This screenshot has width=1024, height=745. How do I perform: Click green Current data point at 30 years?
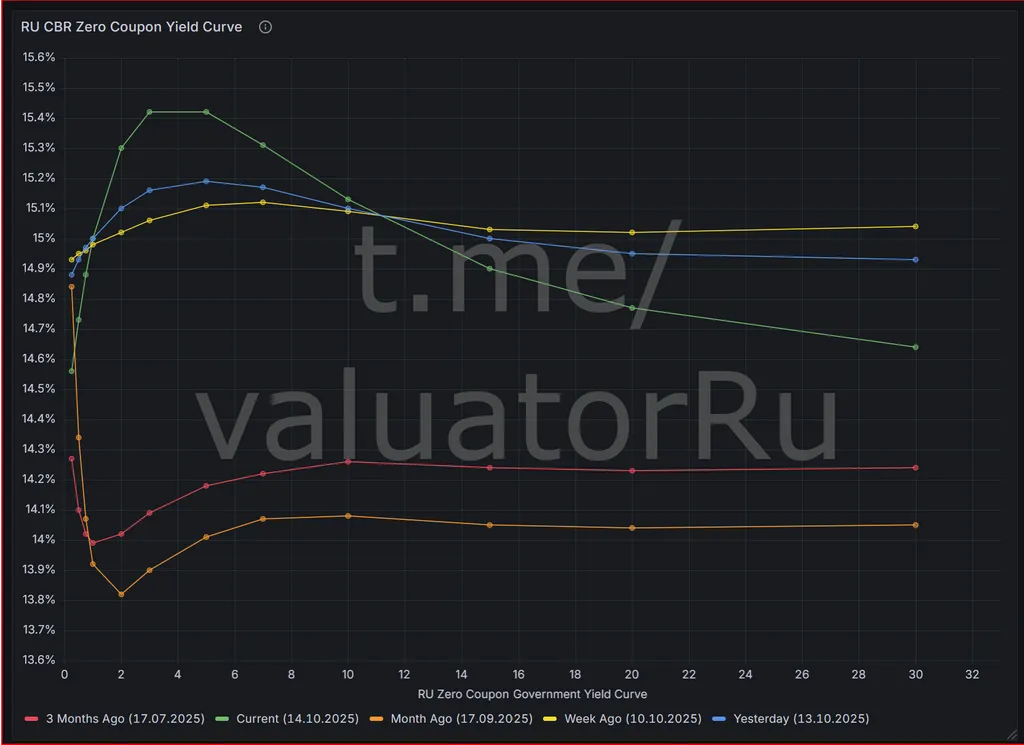(915, 347)
